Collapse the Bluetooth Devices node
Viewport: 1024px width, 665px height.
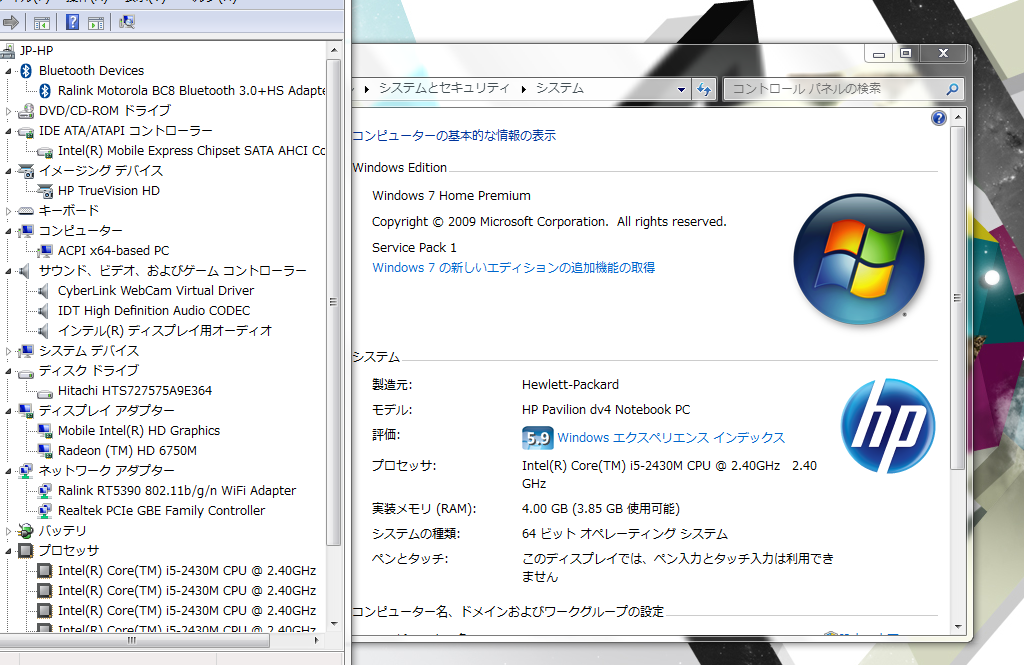point(8,71)
